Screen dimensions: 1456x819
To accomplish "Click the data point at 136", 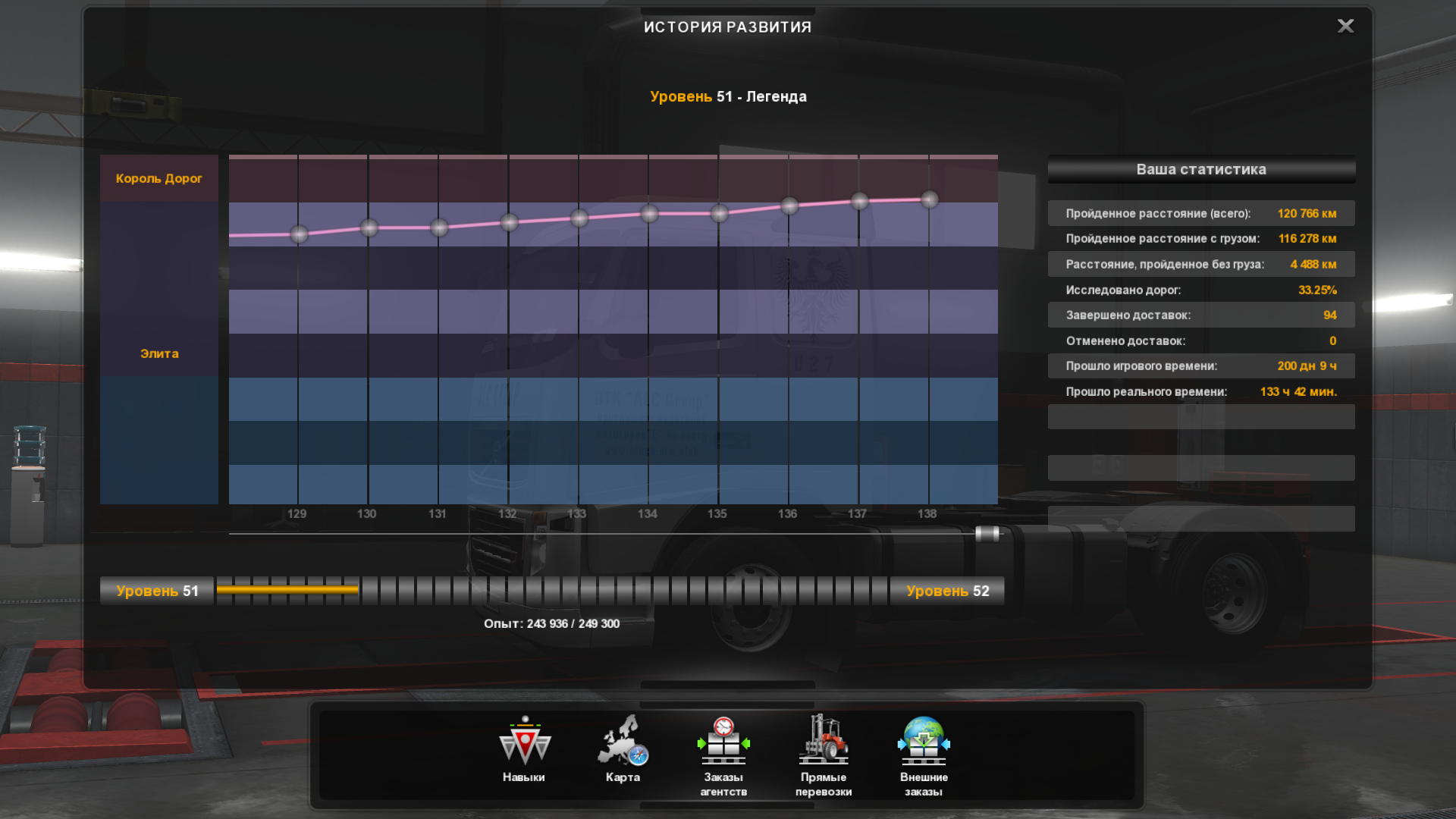I will [789, 206].
